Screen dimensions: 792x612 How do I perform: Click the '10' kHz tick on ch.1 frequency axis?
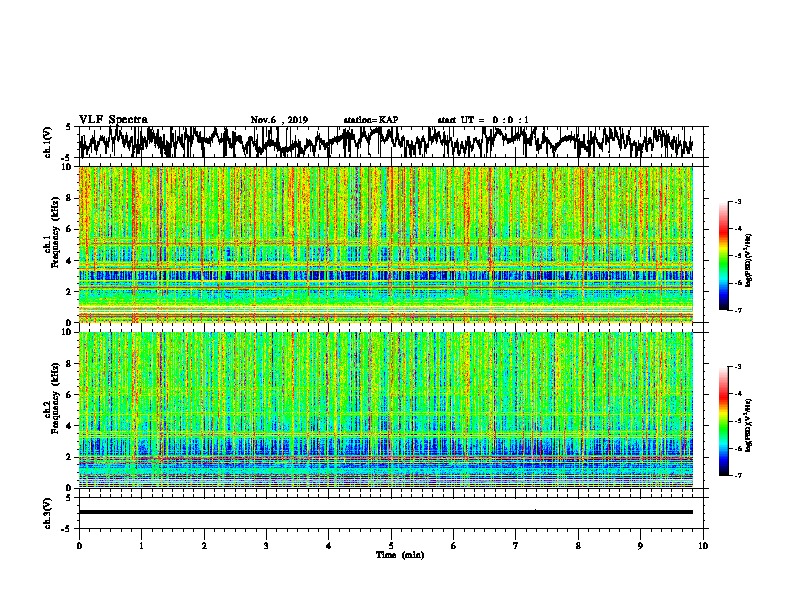(x=69, y=167)
